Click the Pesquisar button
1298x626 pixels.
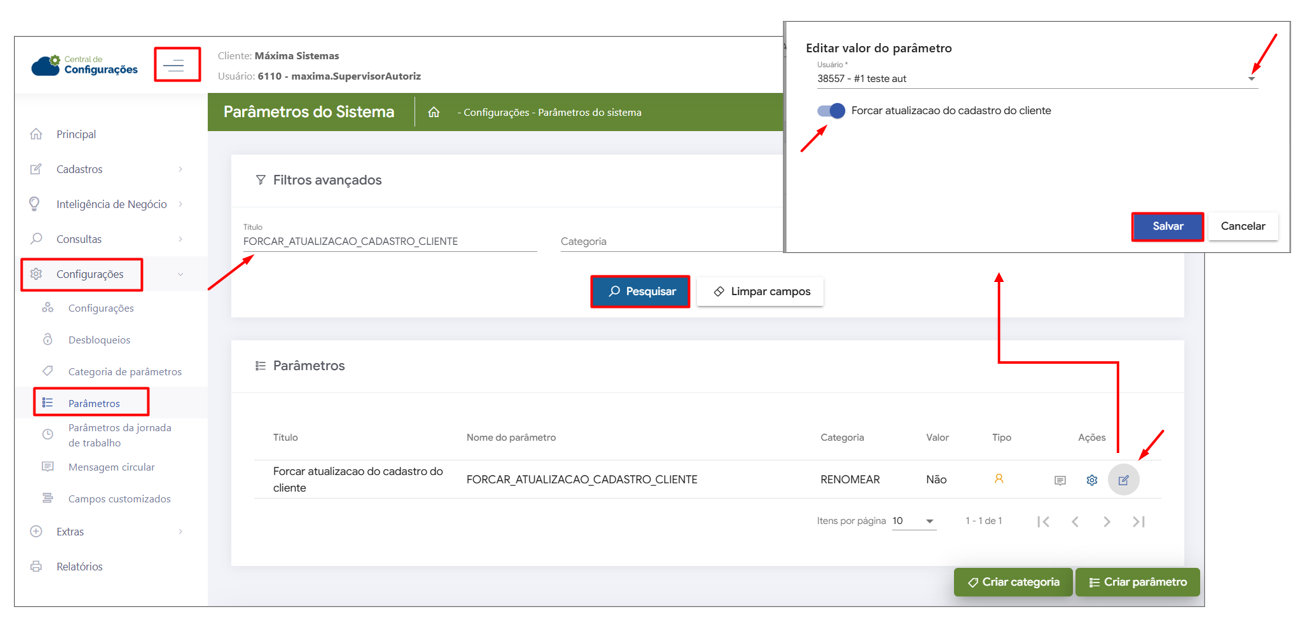pyautogui.click(x=640, y=291)
